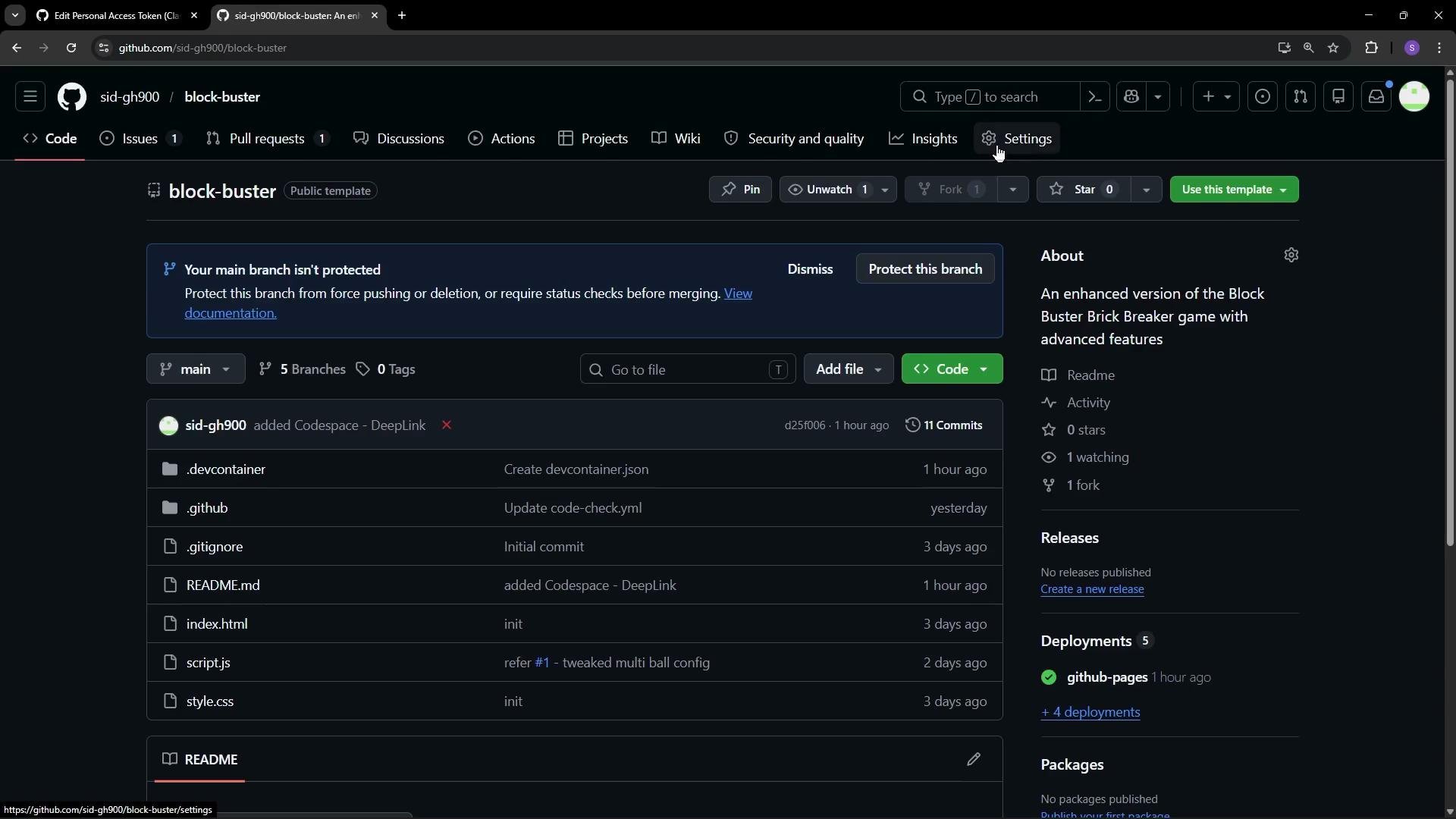
Task: View the 0 Tags list
Action: 385,369
